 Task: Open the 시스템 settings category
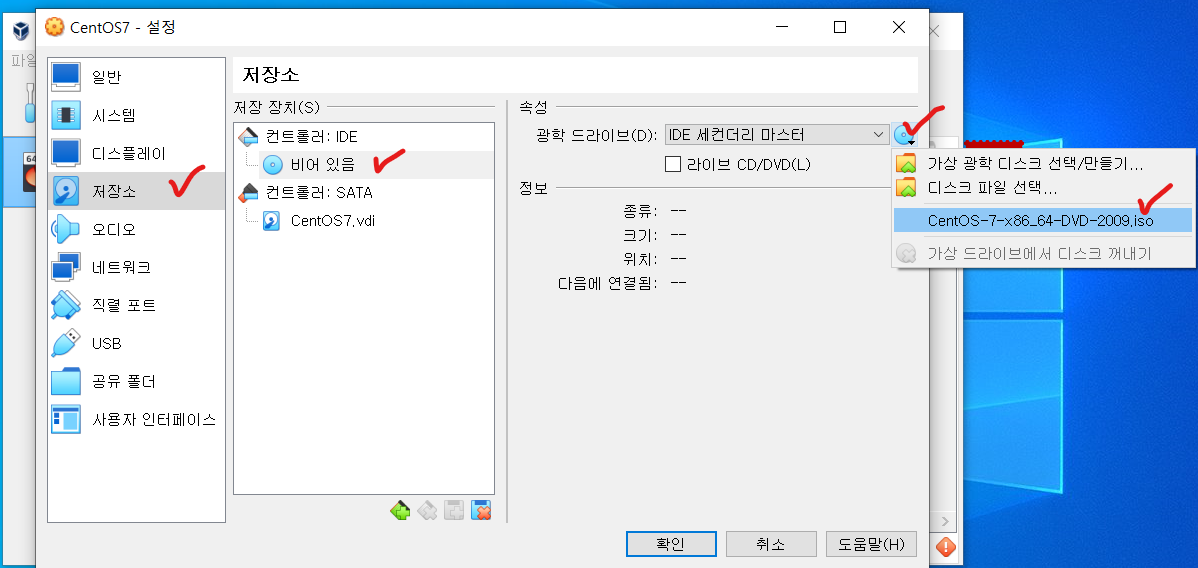(x=136, y=115)
